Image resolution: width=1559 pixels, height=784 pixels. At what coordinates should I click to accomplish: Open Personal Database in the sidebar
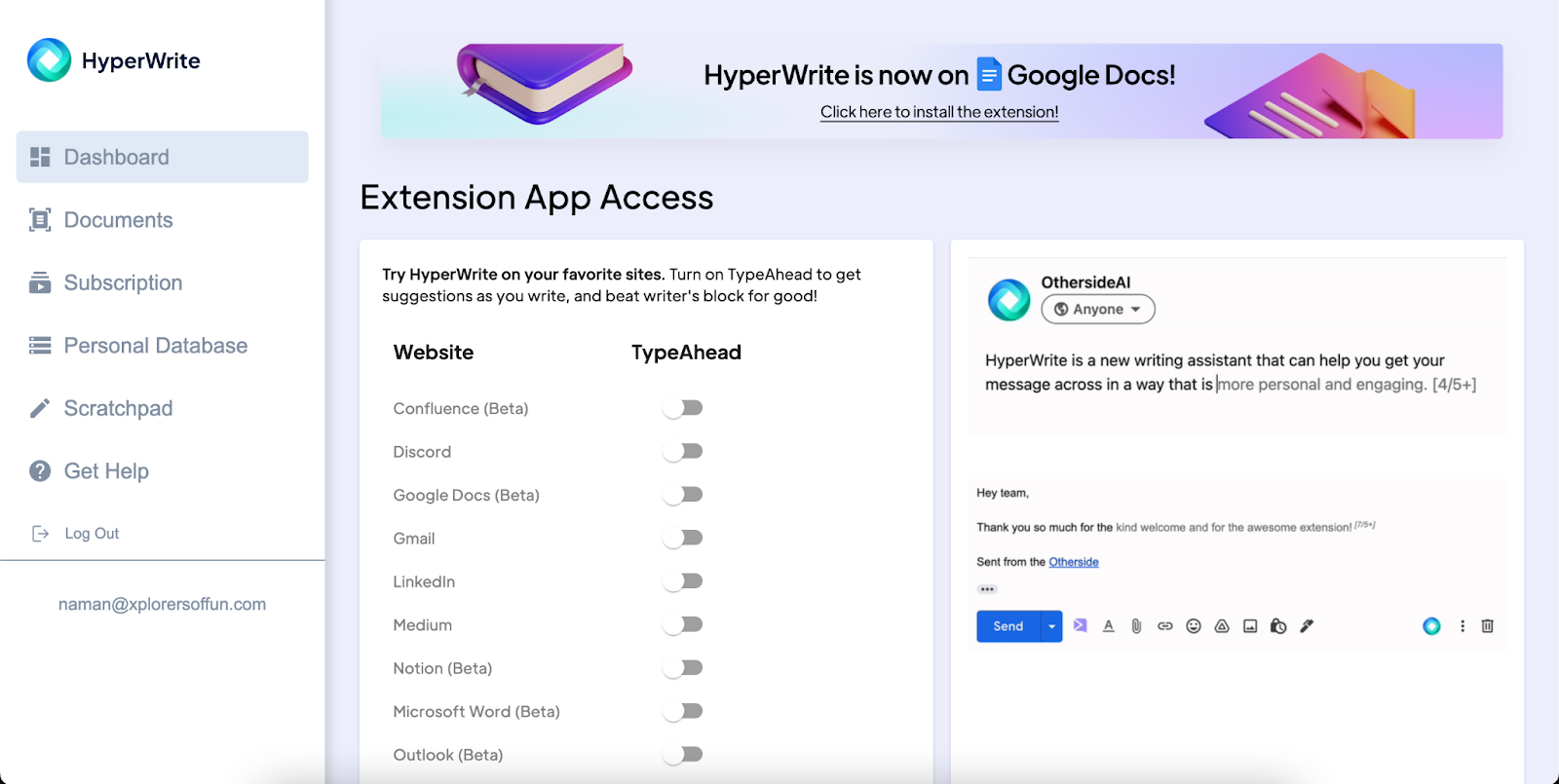162,346
